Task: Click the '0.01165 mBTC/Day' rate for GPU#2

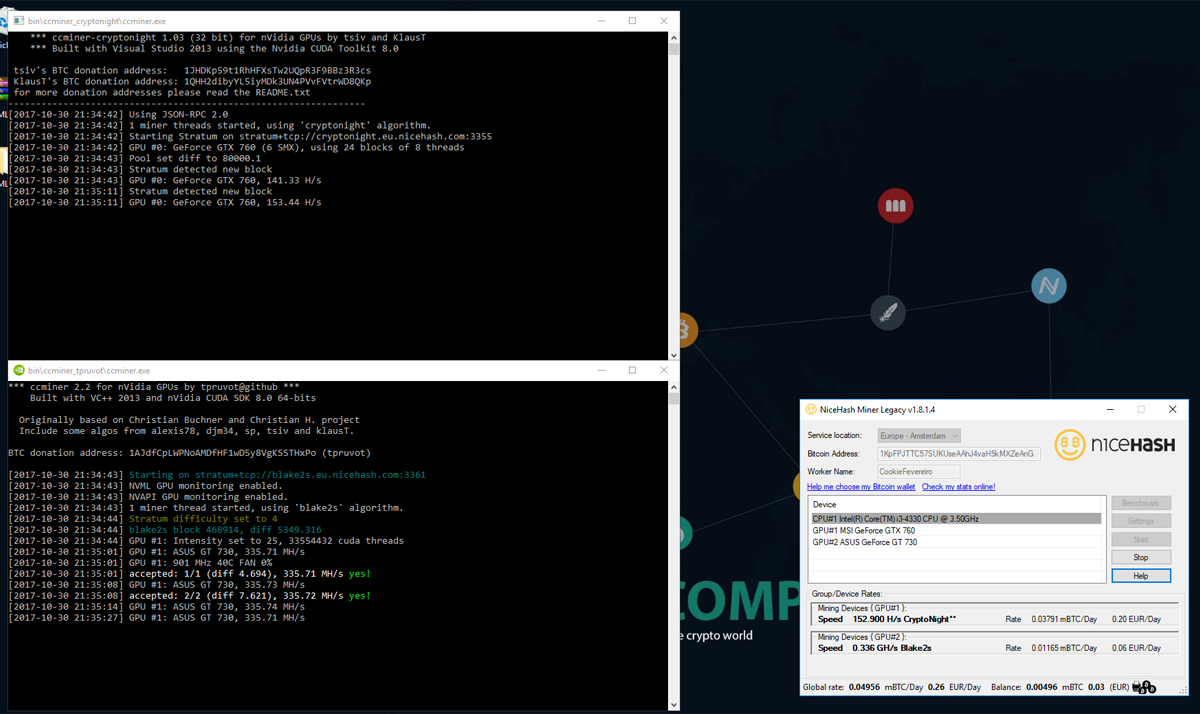Action: coord(1064,648)
